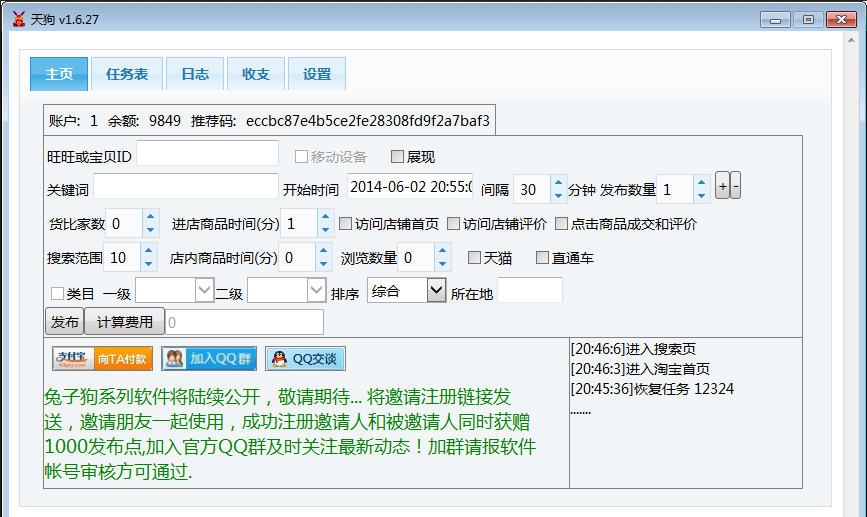The image size is (867, 517).
Task: Click the 发布 button
Action: pyautogui.click(x=65, y=322)
